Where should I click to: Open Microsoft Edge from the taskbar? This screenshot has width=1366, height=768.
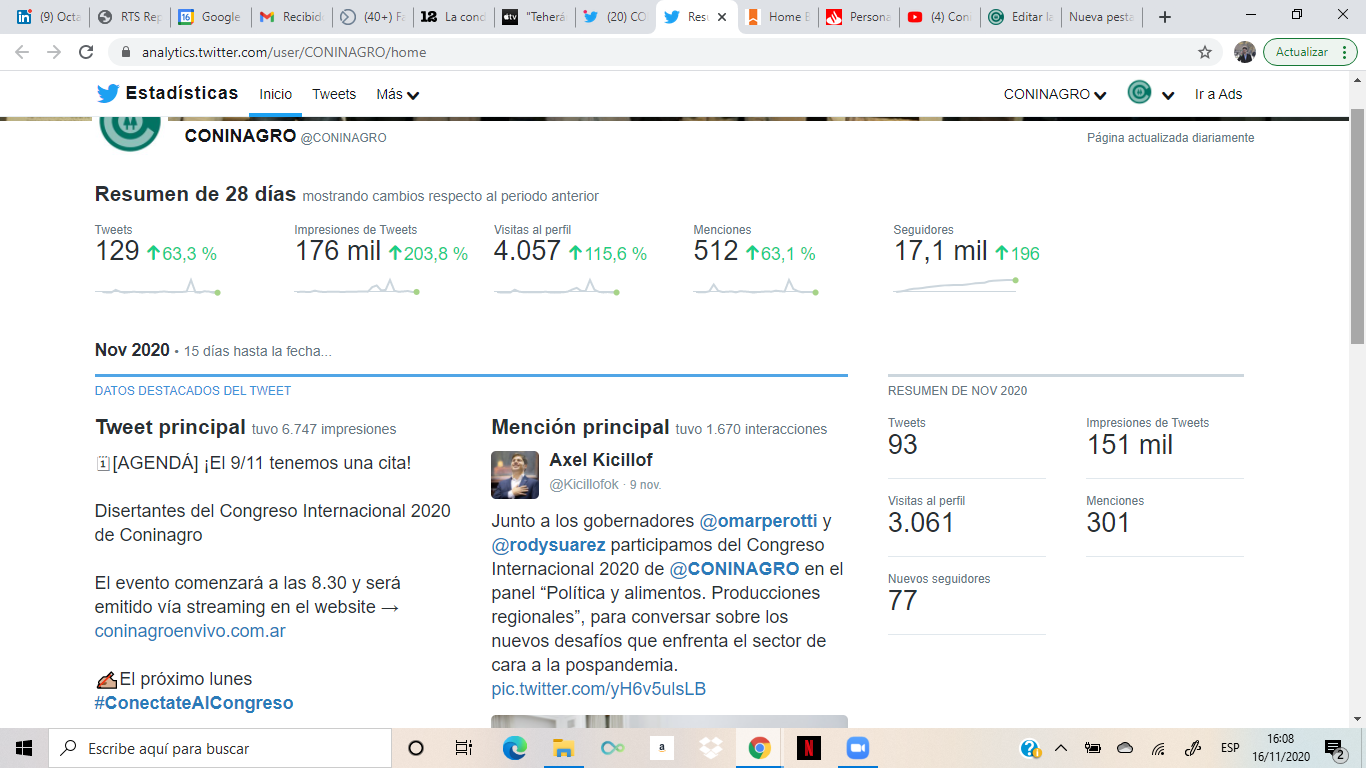(514, 748)
